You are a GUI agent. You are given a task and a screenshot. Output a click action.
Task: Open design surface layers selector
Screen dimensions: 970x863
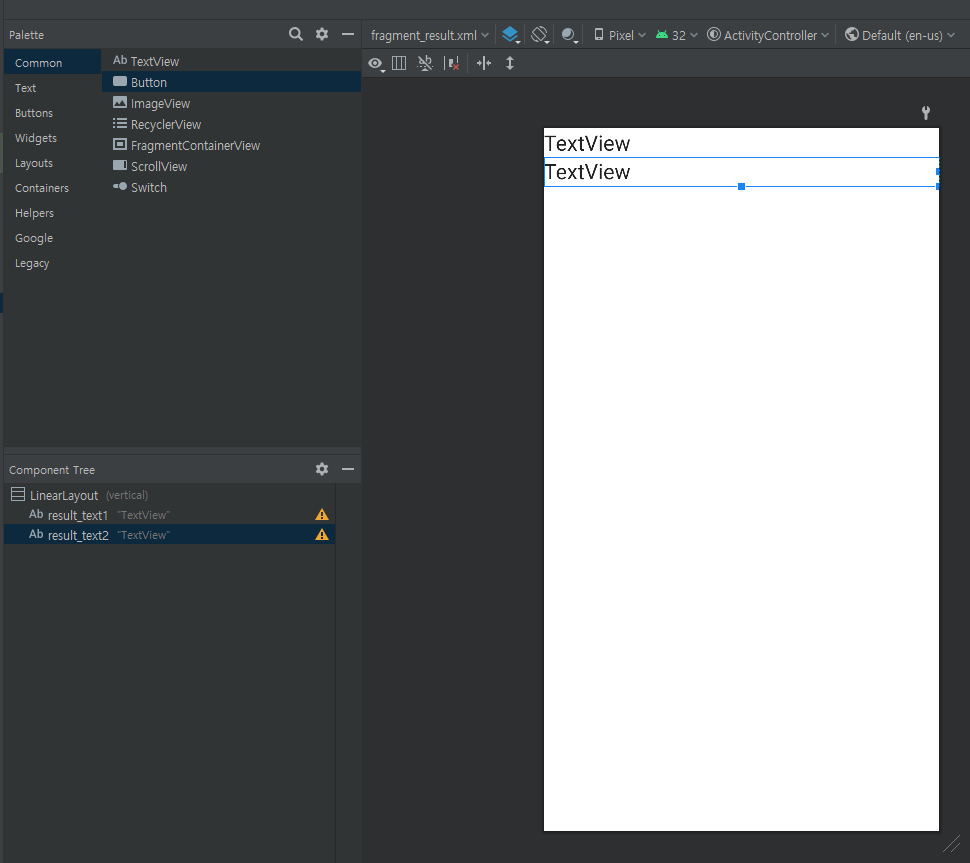tap(510, 35)
